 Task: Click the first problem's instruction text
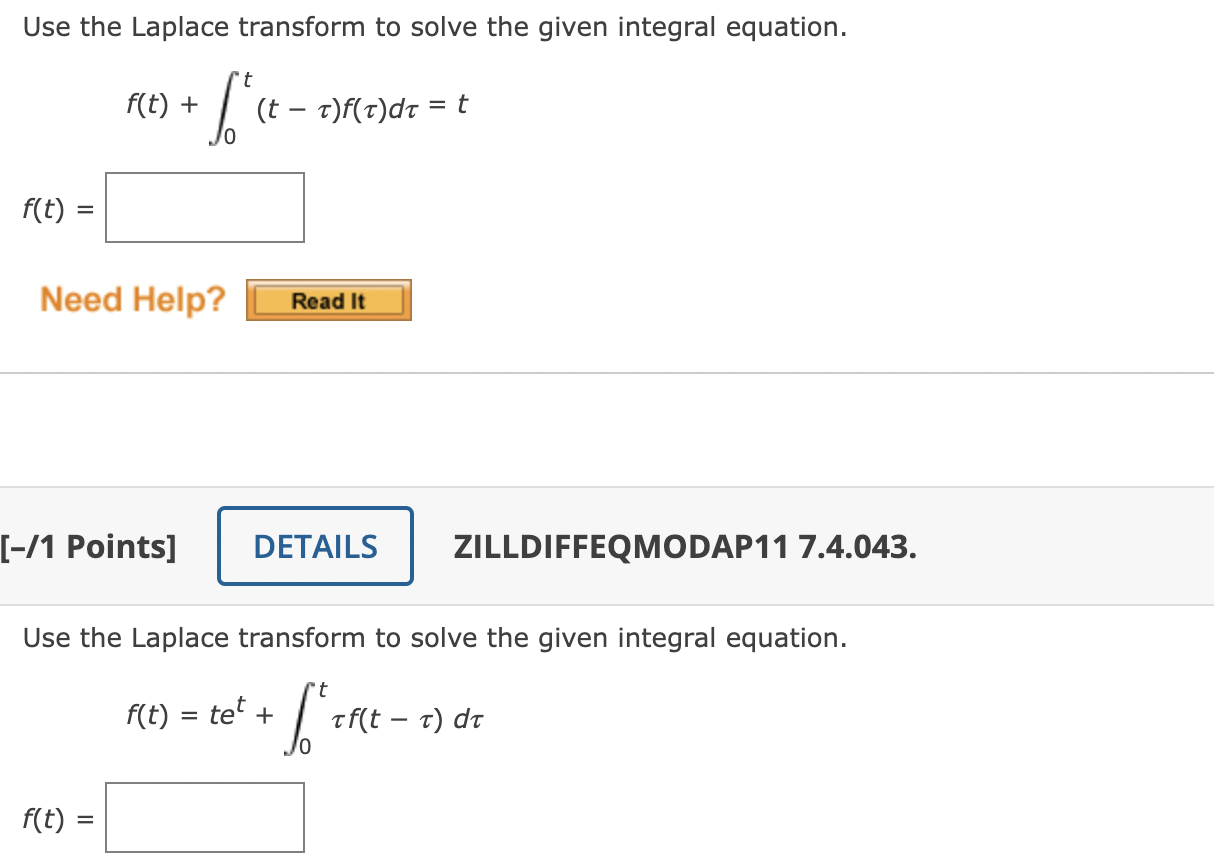[x=434, y=26]
